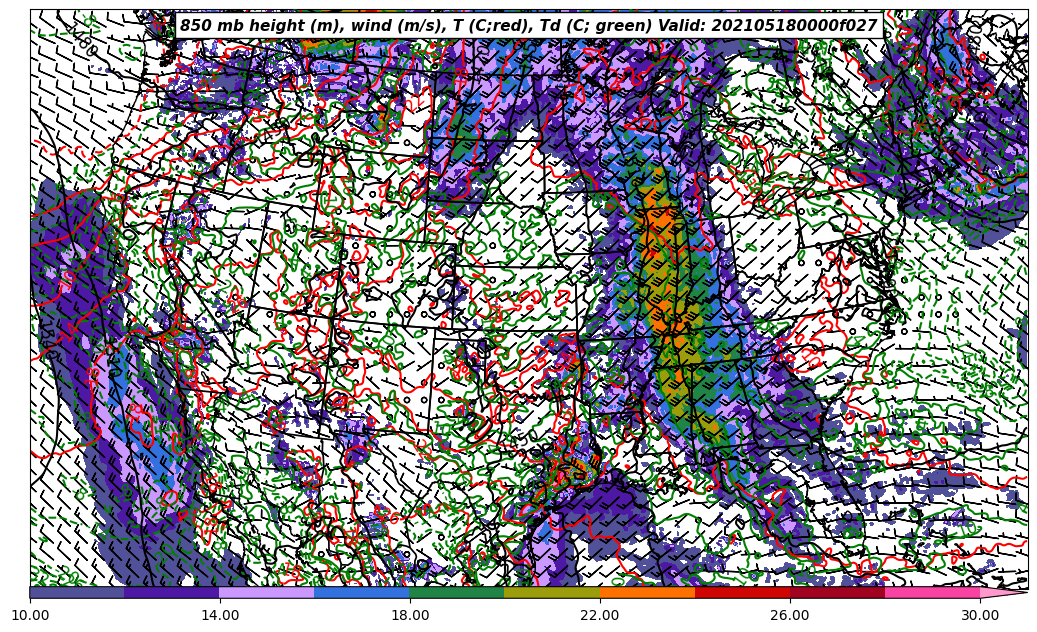Select the bright red 24–26 colorbar segment
Screen dimensions: 1037x632
pyautogui.click(x=742, y=592)
